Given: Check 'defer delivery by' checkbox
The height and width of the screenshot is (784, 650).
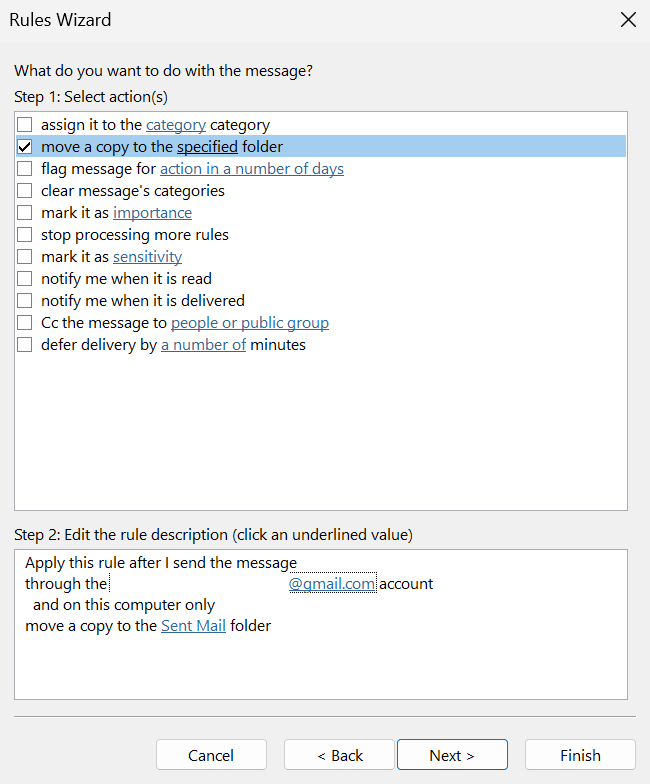Looking at the screenshot, I should (24, 344).
